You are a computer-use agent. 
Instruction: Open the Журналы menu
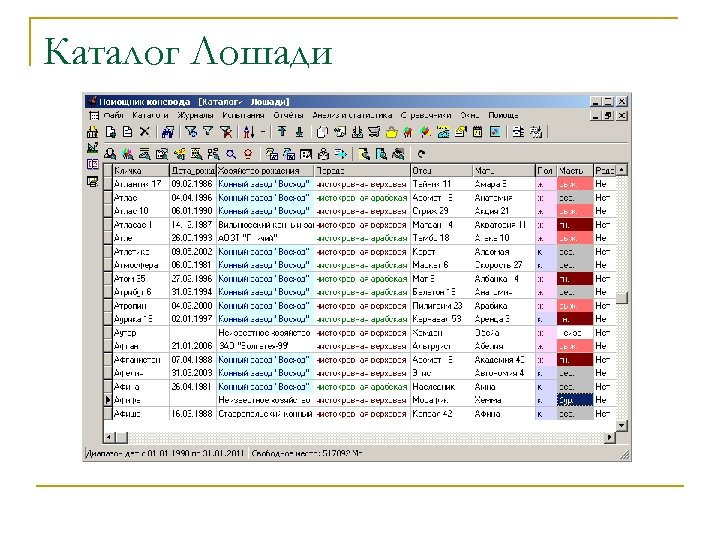195,115
